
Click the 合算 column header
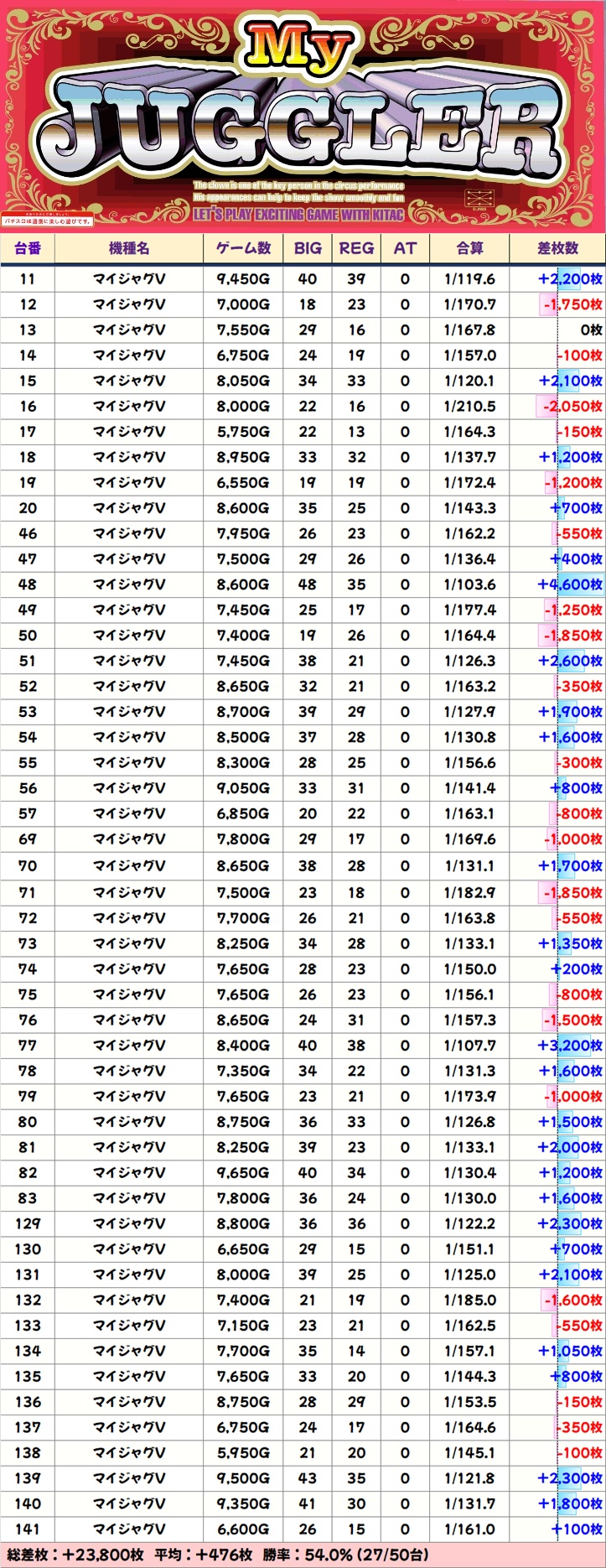[469, 248]
